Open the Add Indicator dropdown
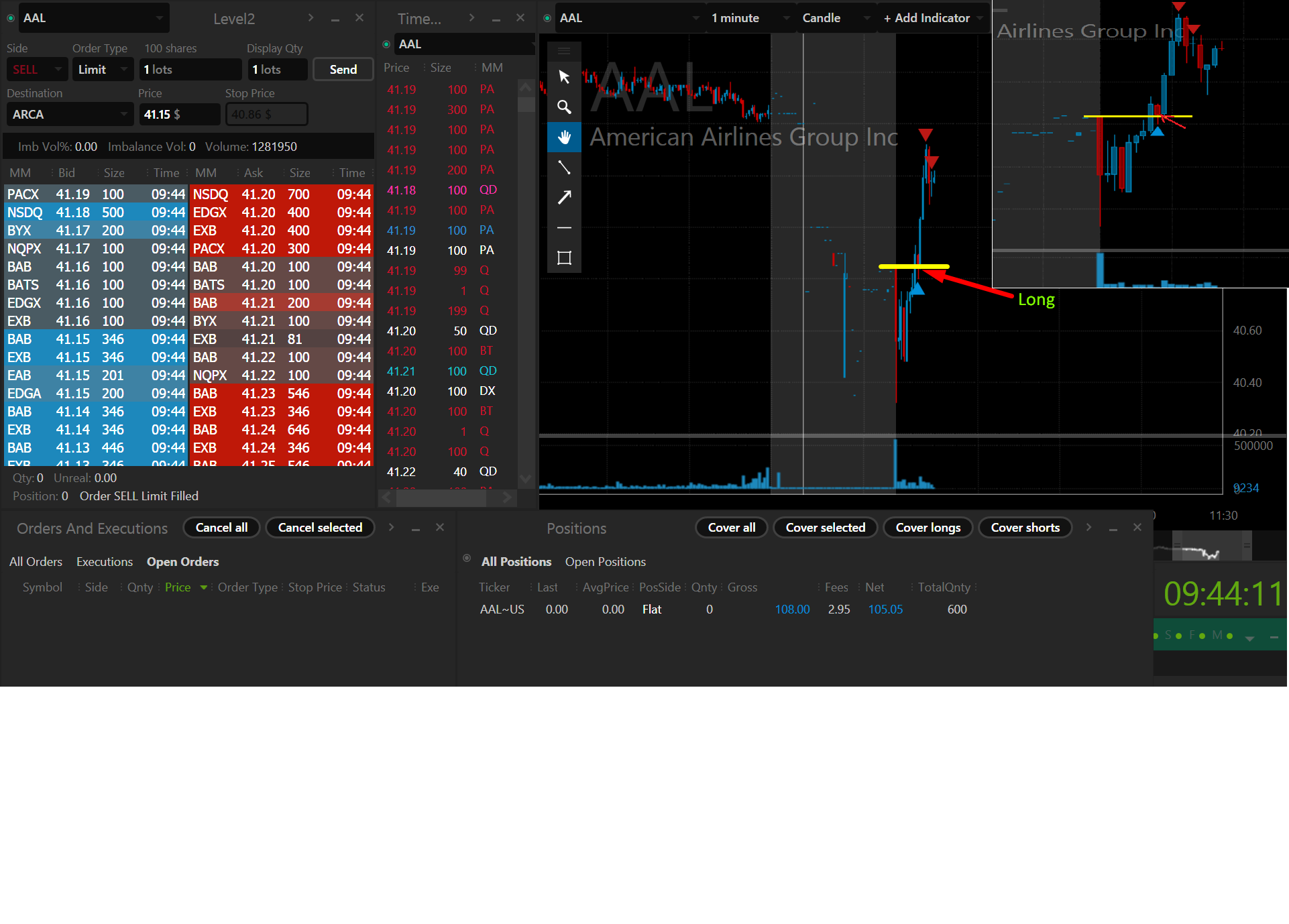This screenshot has width=1289, height=924. [933, 18]
